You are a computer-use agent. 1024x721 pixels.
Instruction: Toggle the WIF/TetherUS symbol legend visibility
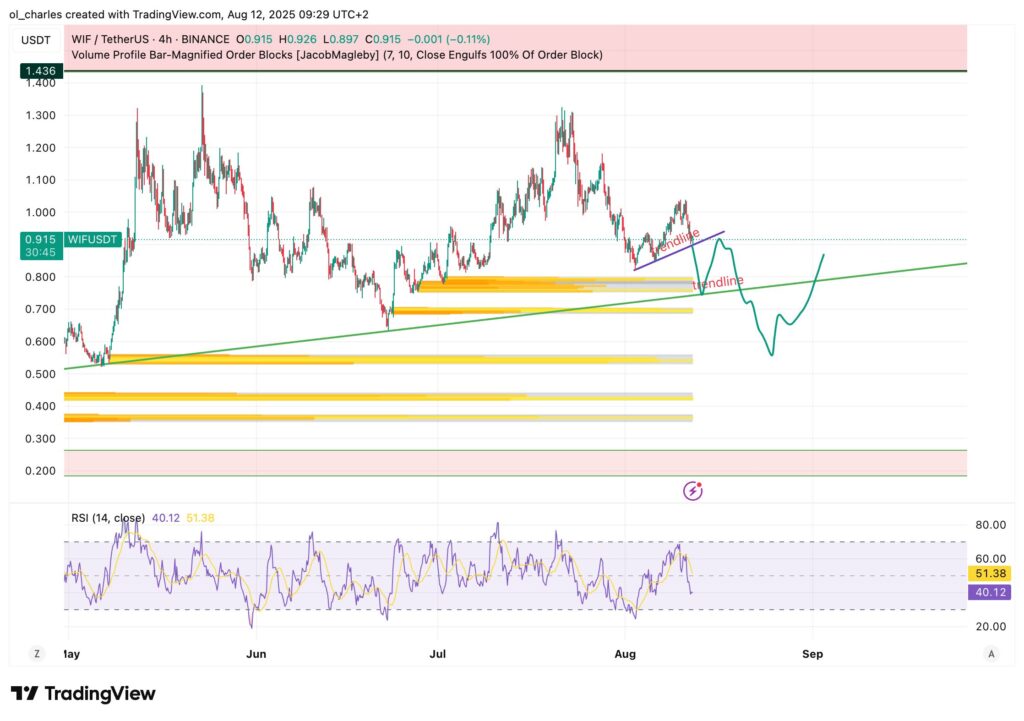(110, 40)
